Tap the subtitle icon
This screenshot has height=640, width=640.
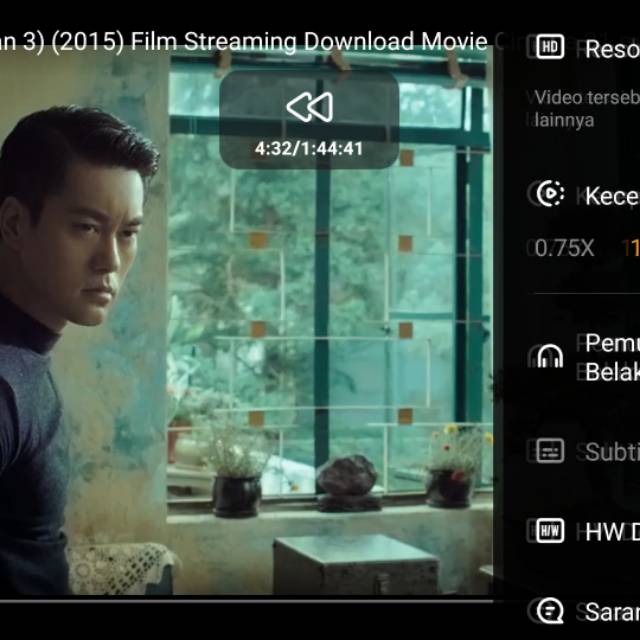point(550,451)
